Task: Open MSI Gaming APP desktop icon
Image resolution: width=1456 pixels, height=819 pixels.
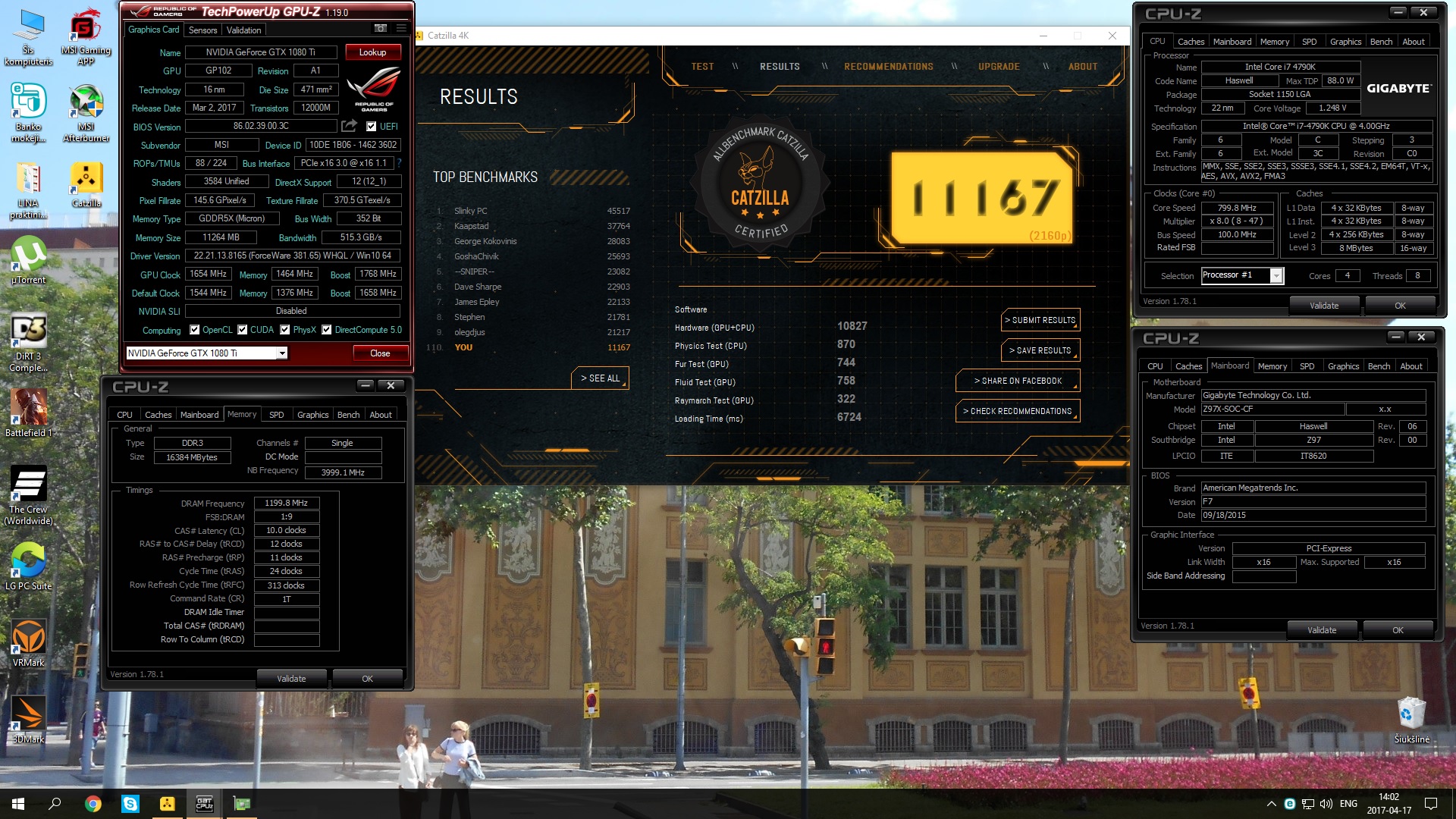Action: pos(86,36)
